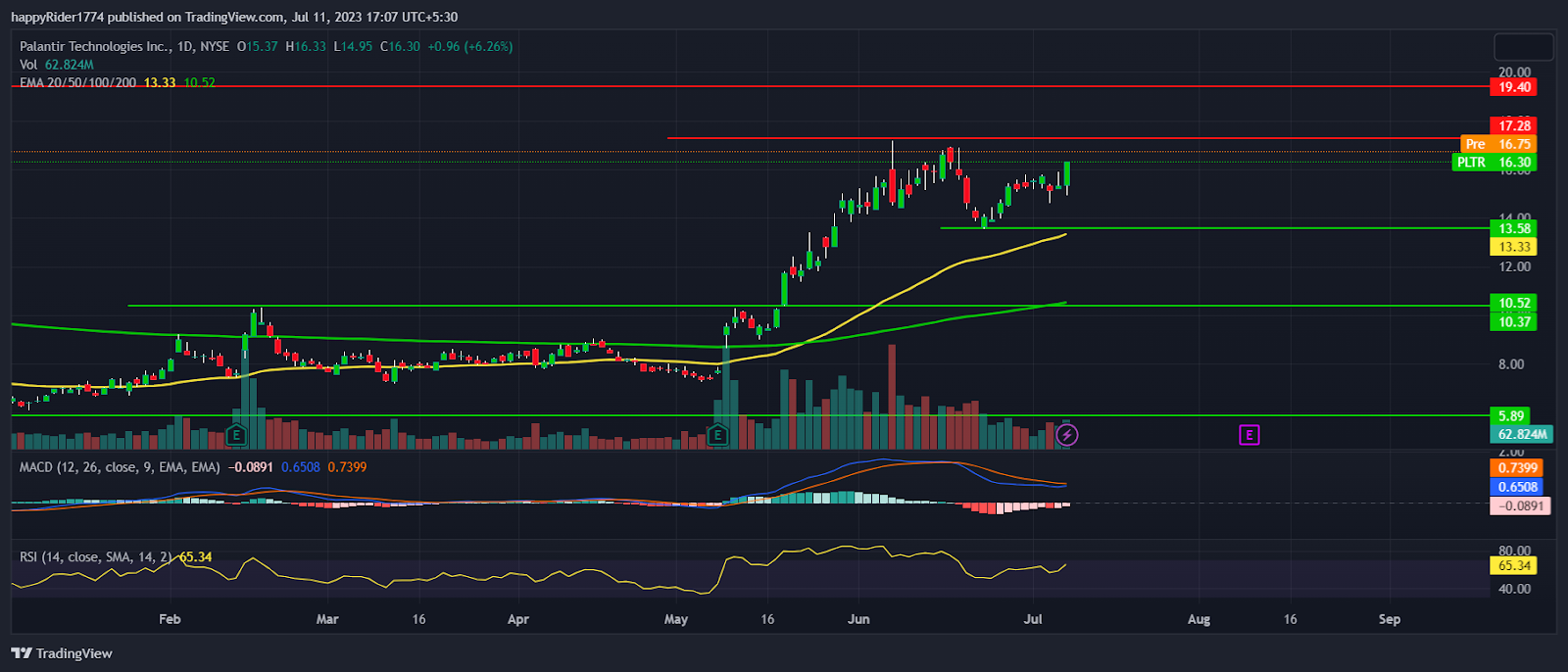Click the pink -0.0891 histogram axis label
This screenshot has width=1568, height=672.
point(1520,506)
